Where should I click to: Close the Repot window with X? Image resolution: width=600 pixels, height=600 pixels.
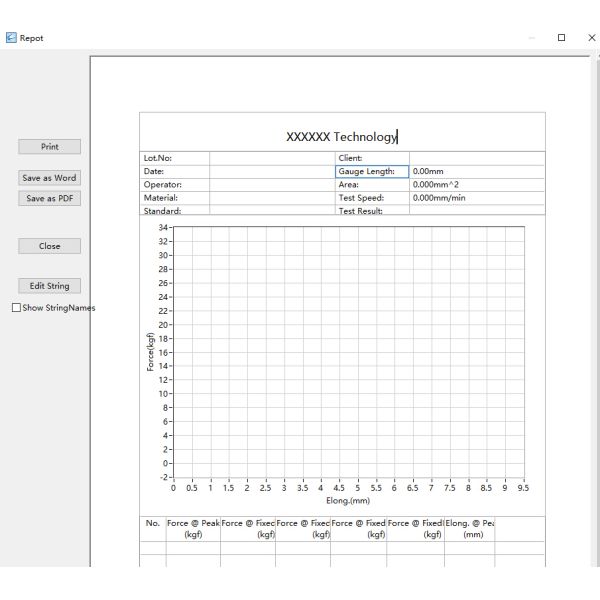point(590,38)
